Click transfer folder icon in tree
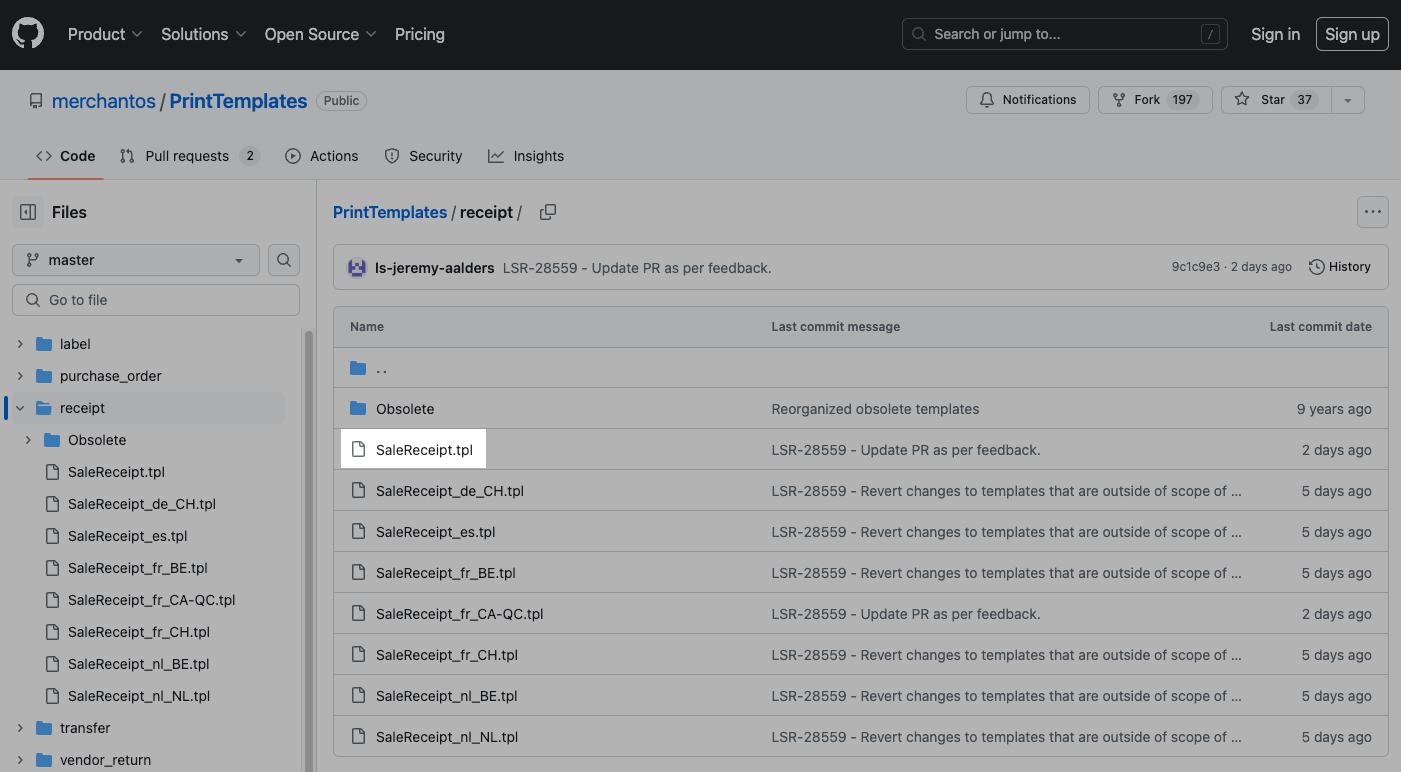The width and height of the screenshot is (1401, 772). coord(43,728)
